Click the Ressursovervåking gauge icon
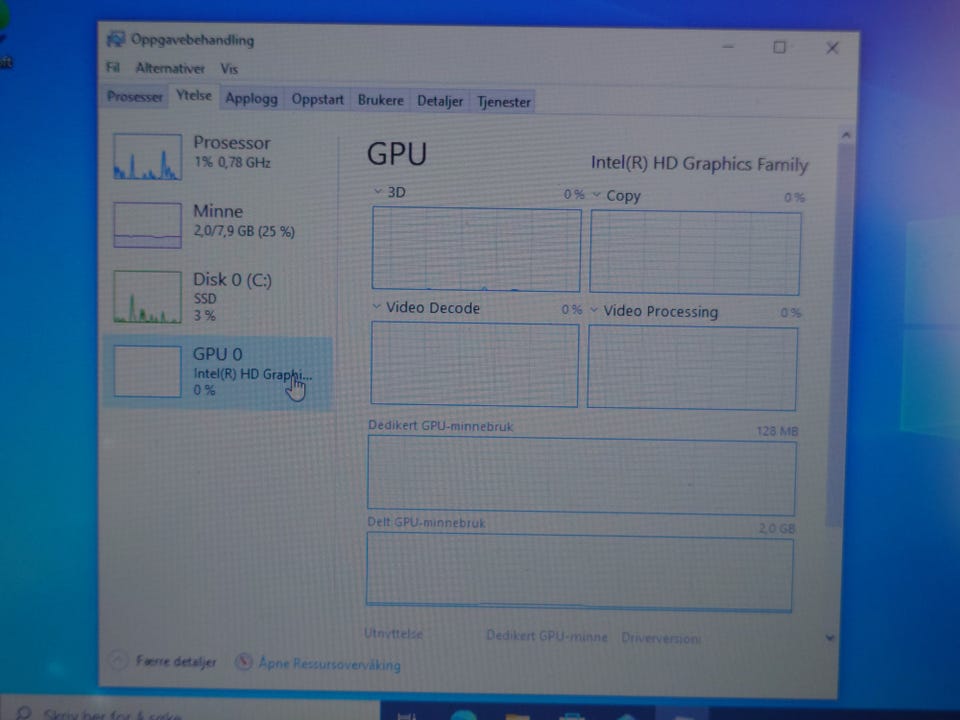960x720 pixels. 244,661
